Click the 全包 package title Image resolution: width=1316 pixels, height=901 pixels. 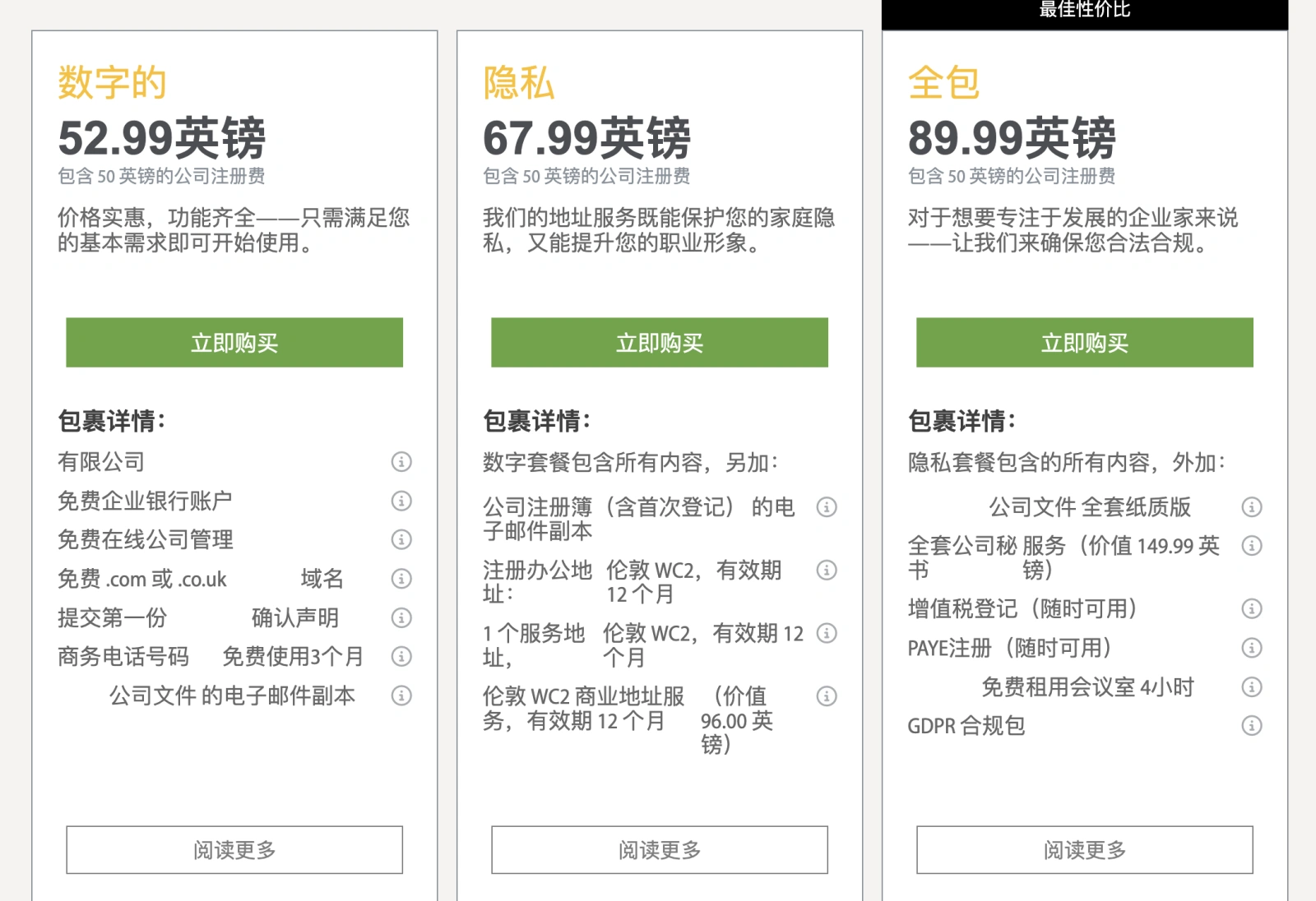(x=943, y=83)
